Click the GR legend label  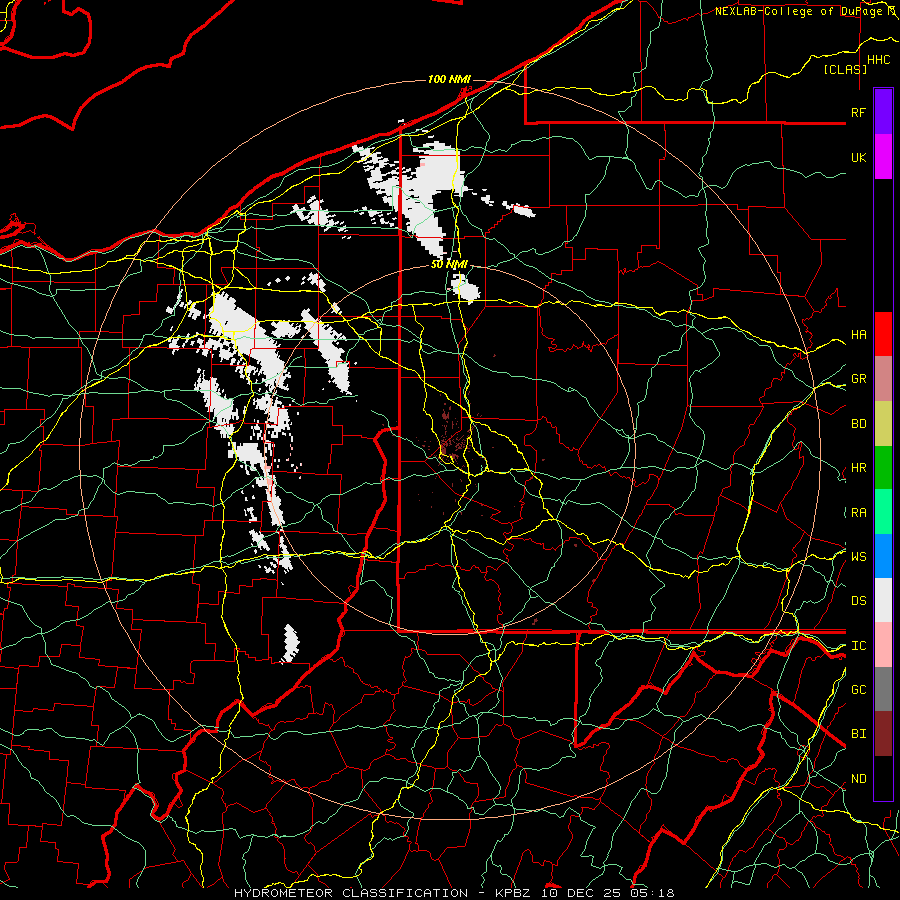pos(858,379)
